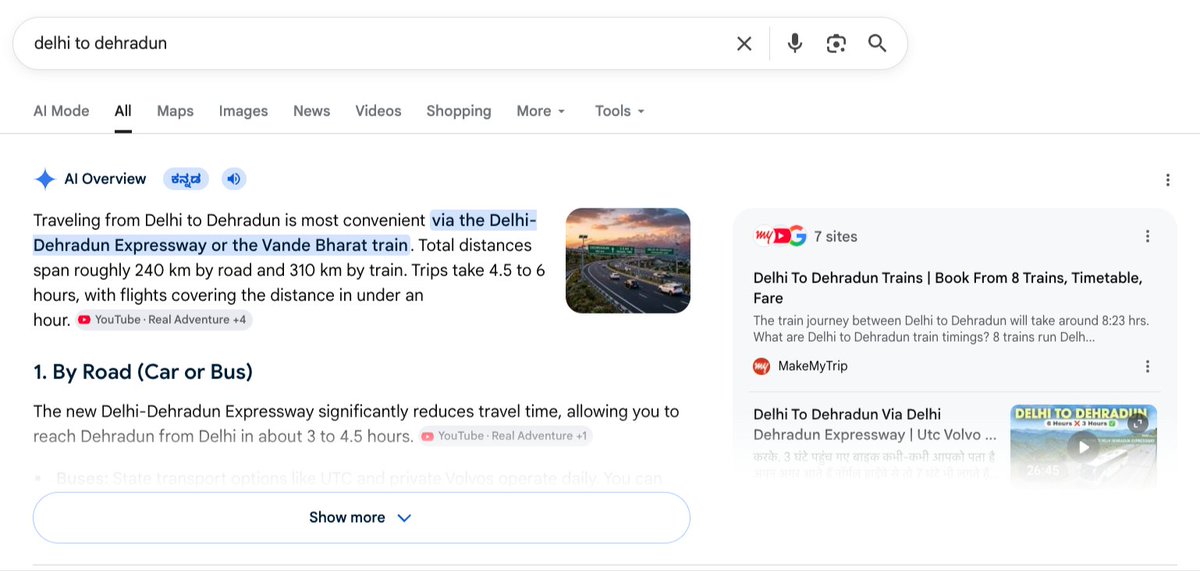
Task: Open the Maps tab
Action: [x=175, y=111]
